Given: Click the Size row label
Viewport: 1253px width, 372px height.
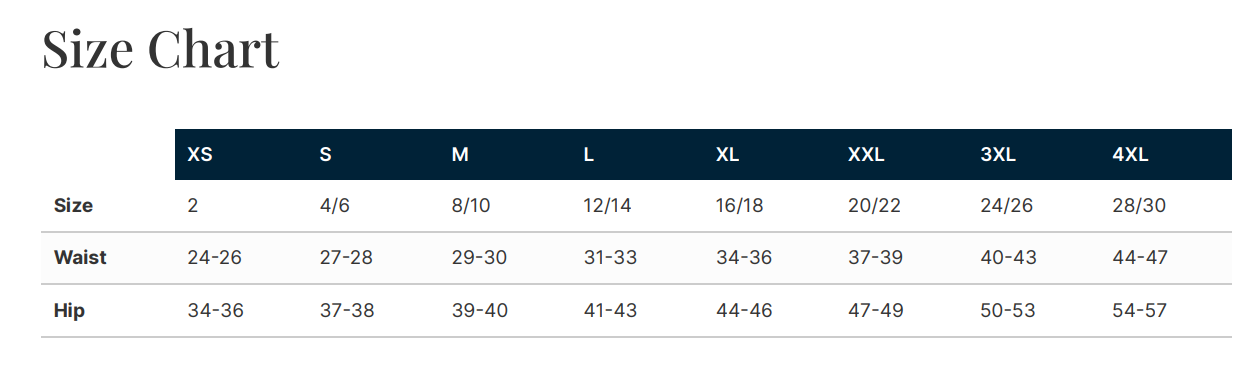Looking at the screenshot, I should (x=73, y=206).
